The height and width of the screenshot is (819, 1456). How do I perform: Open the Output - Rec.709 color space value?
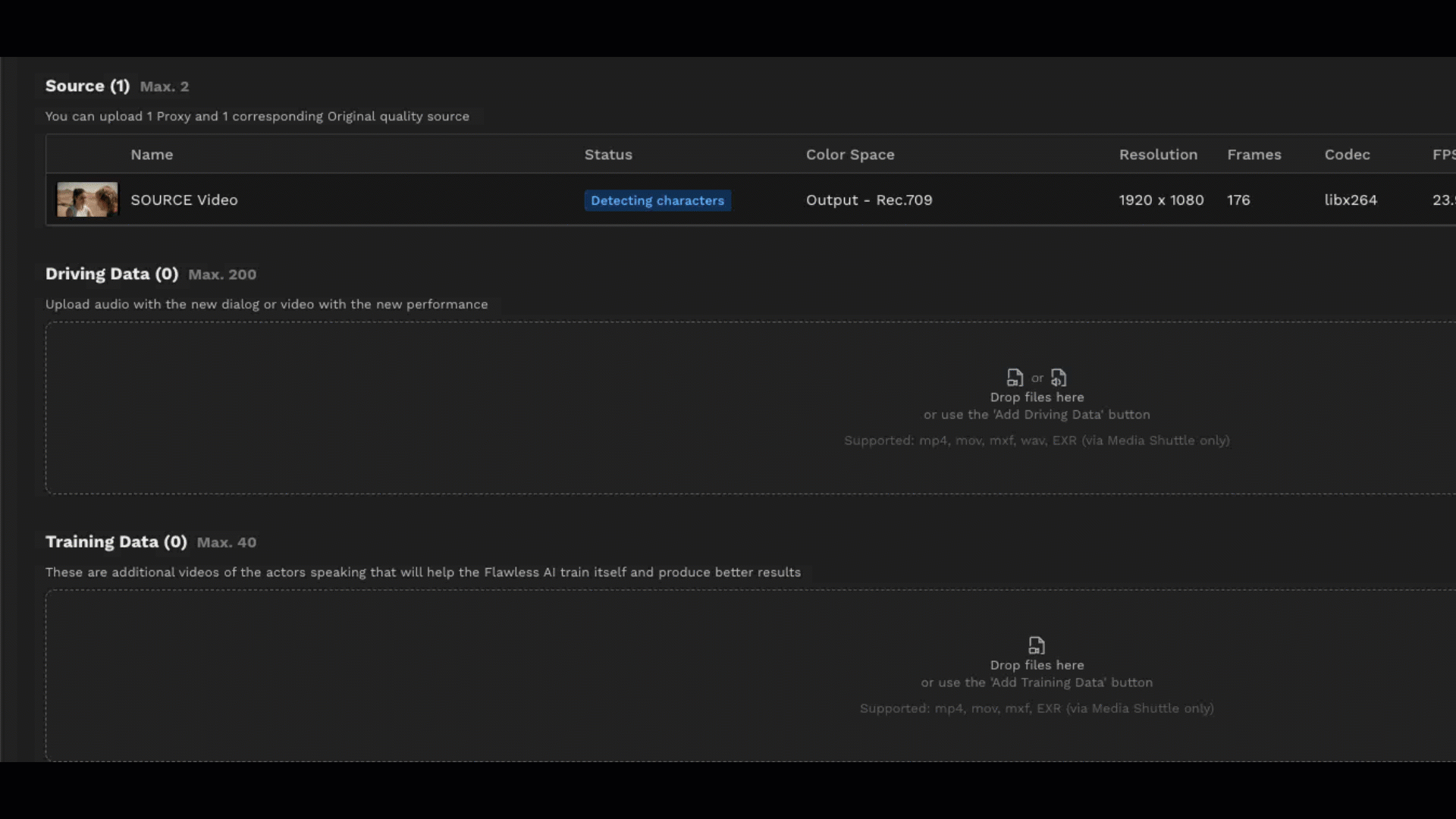pyautogui.click(x=869, y=200)
